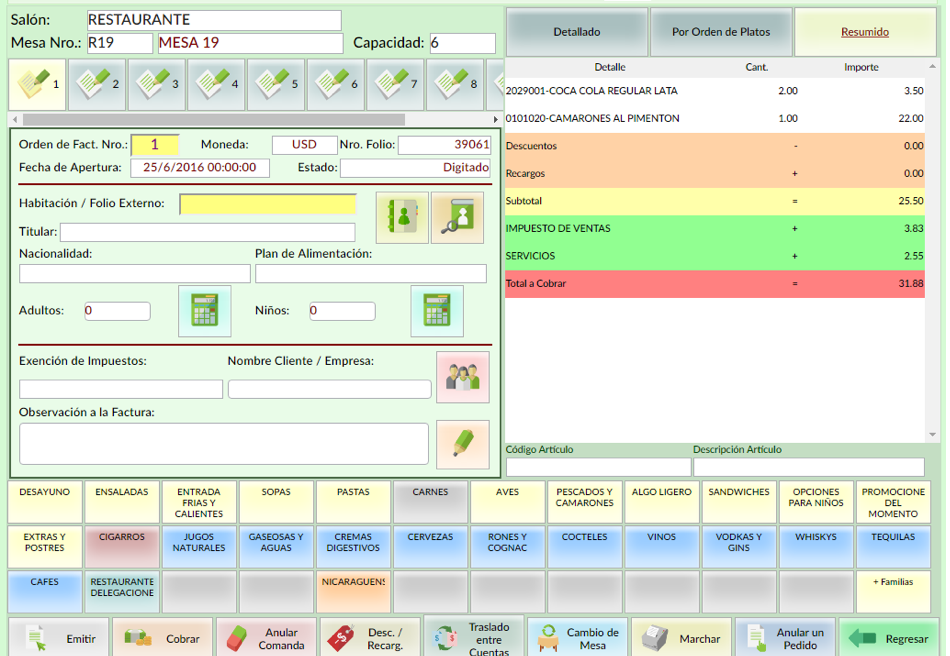The image size is (950, 656).
Task: Open the calculator next to Niños
Action: pyautogui.click(x=437, y=311)
